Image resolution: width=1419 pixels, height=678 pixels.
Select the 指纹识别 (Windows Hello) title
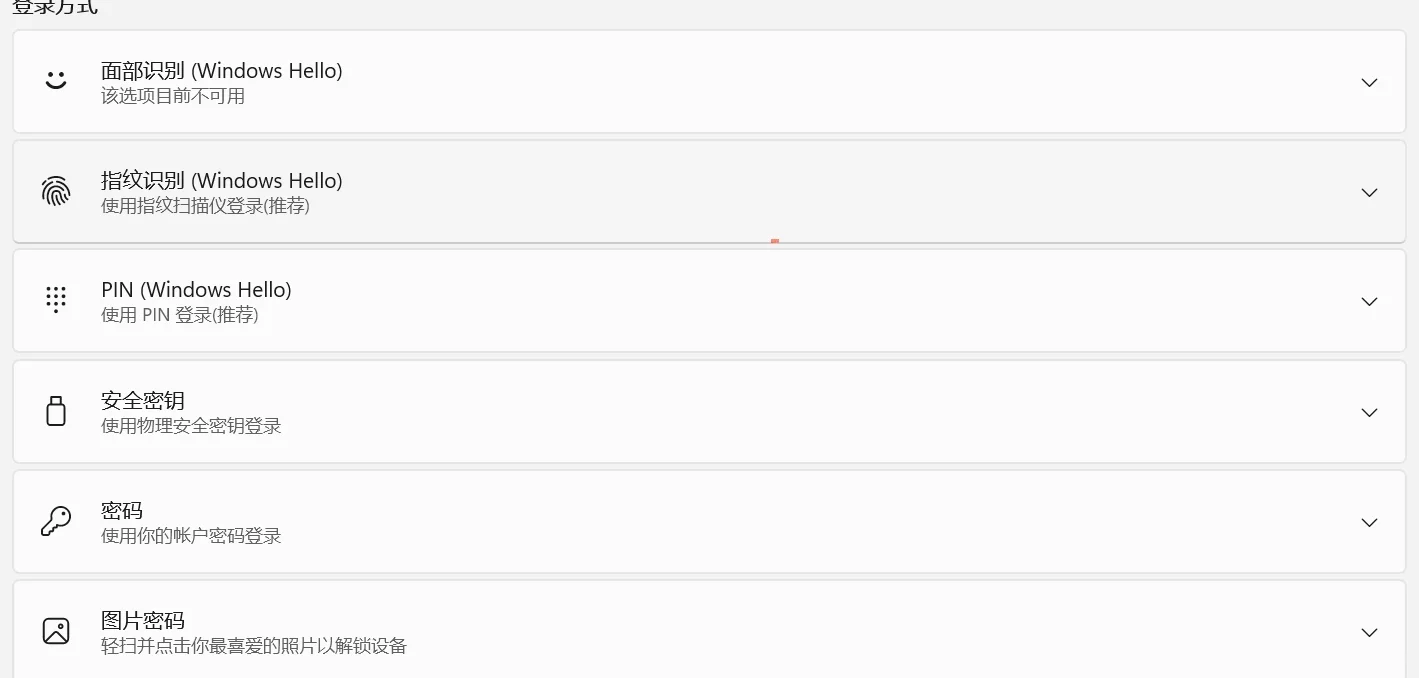(x=221, y=181)
